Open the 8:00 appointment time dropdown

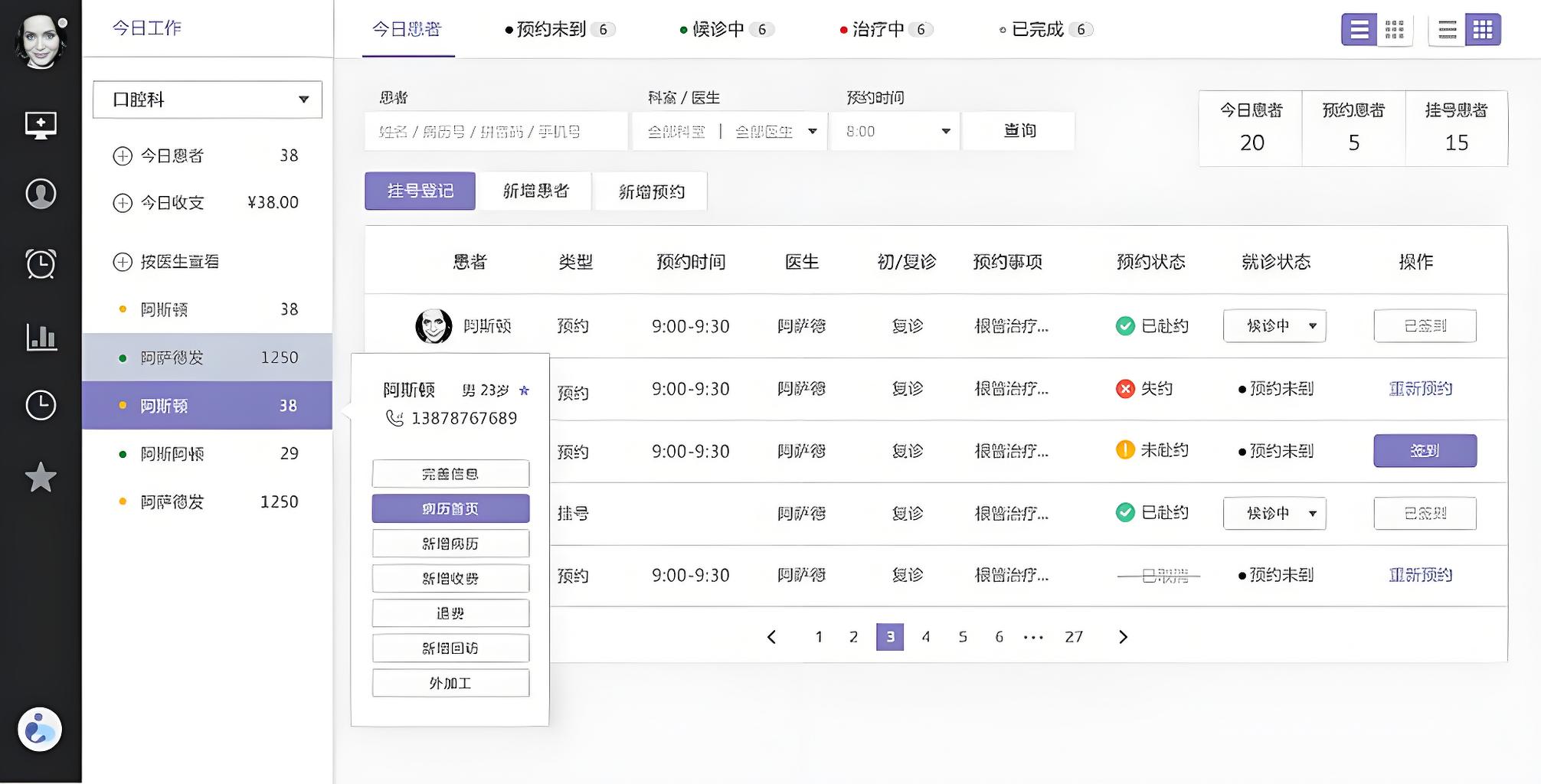[892, 130]
